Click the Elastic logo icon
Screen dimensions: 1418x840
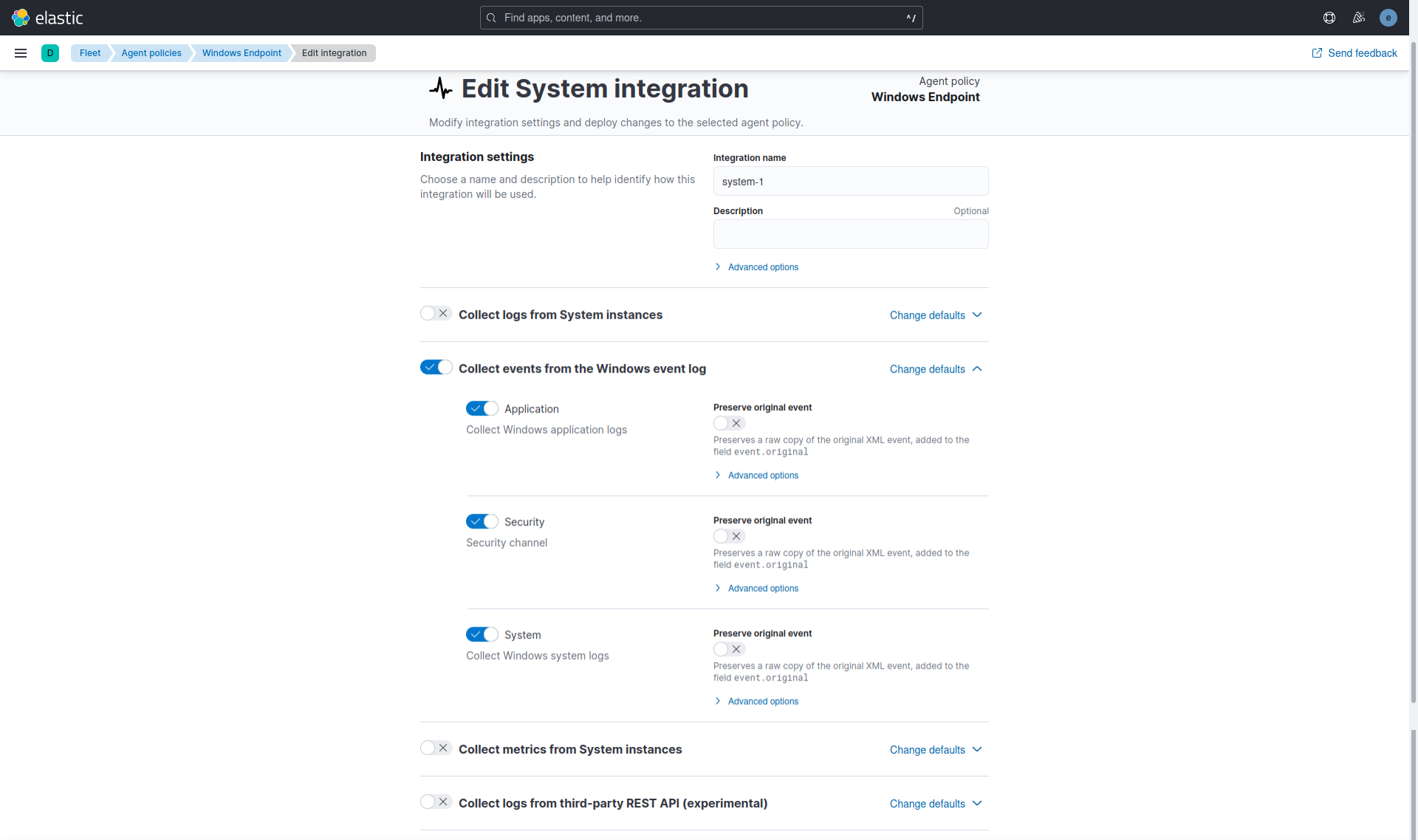21,18
